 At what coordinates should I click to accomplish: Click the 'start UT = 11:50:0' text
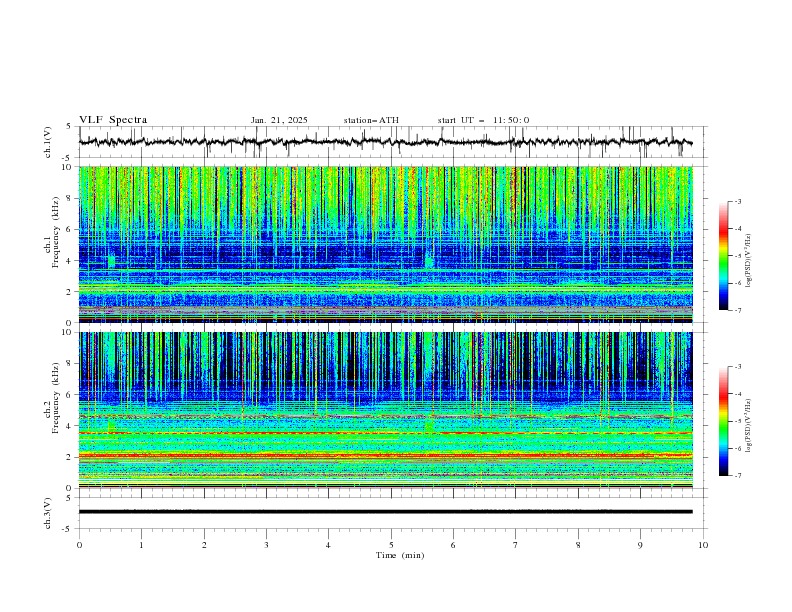coord(483,120)
